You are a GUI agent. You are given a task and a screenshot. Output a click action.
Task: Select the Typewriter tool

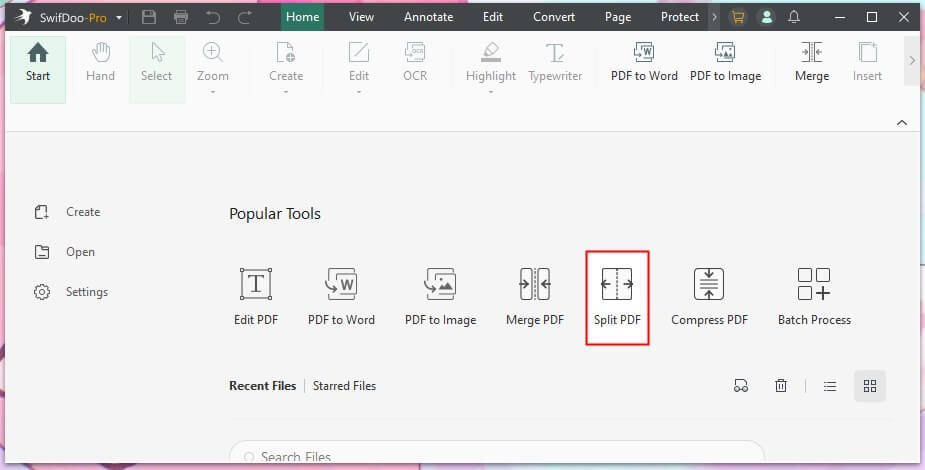tap(555, 62)
